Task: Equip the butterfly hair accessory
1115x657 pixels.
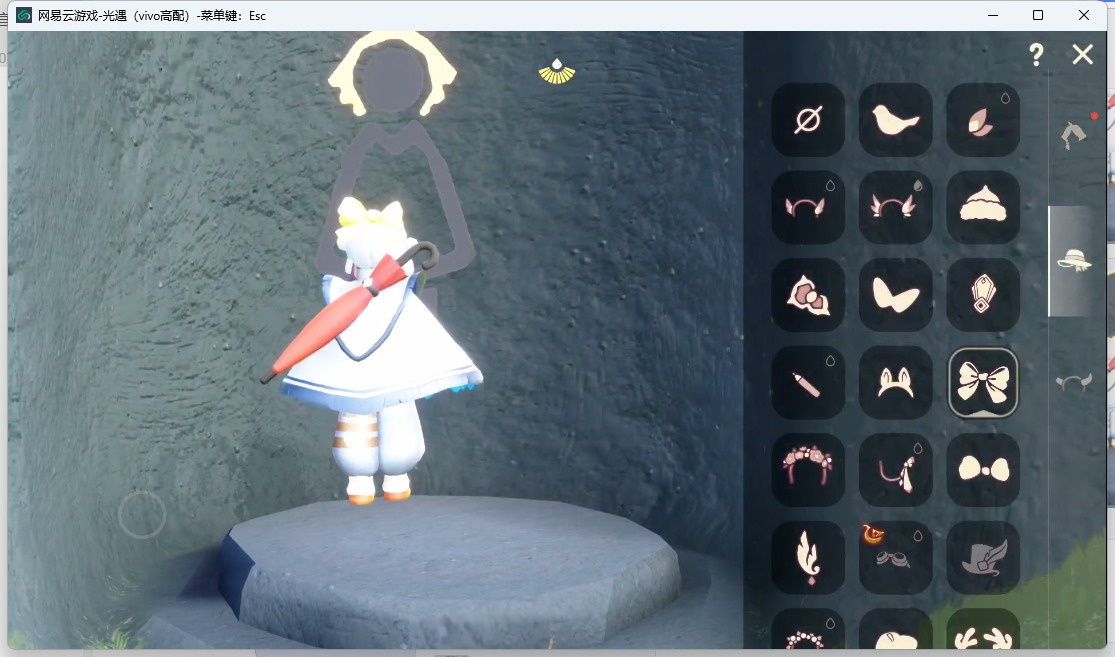Action: click(895, 294)
